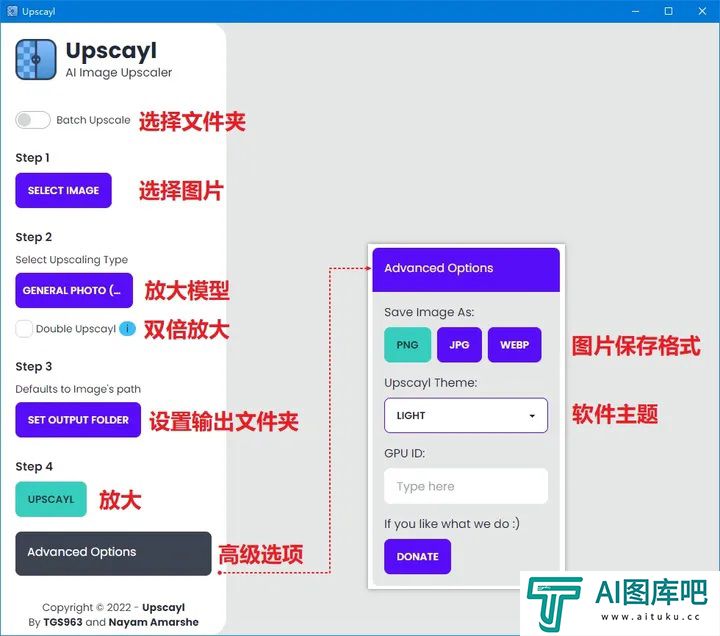Click the SET OUTPUT FOLDER button
Screen dimensions: 720x636
coord(78,420)
